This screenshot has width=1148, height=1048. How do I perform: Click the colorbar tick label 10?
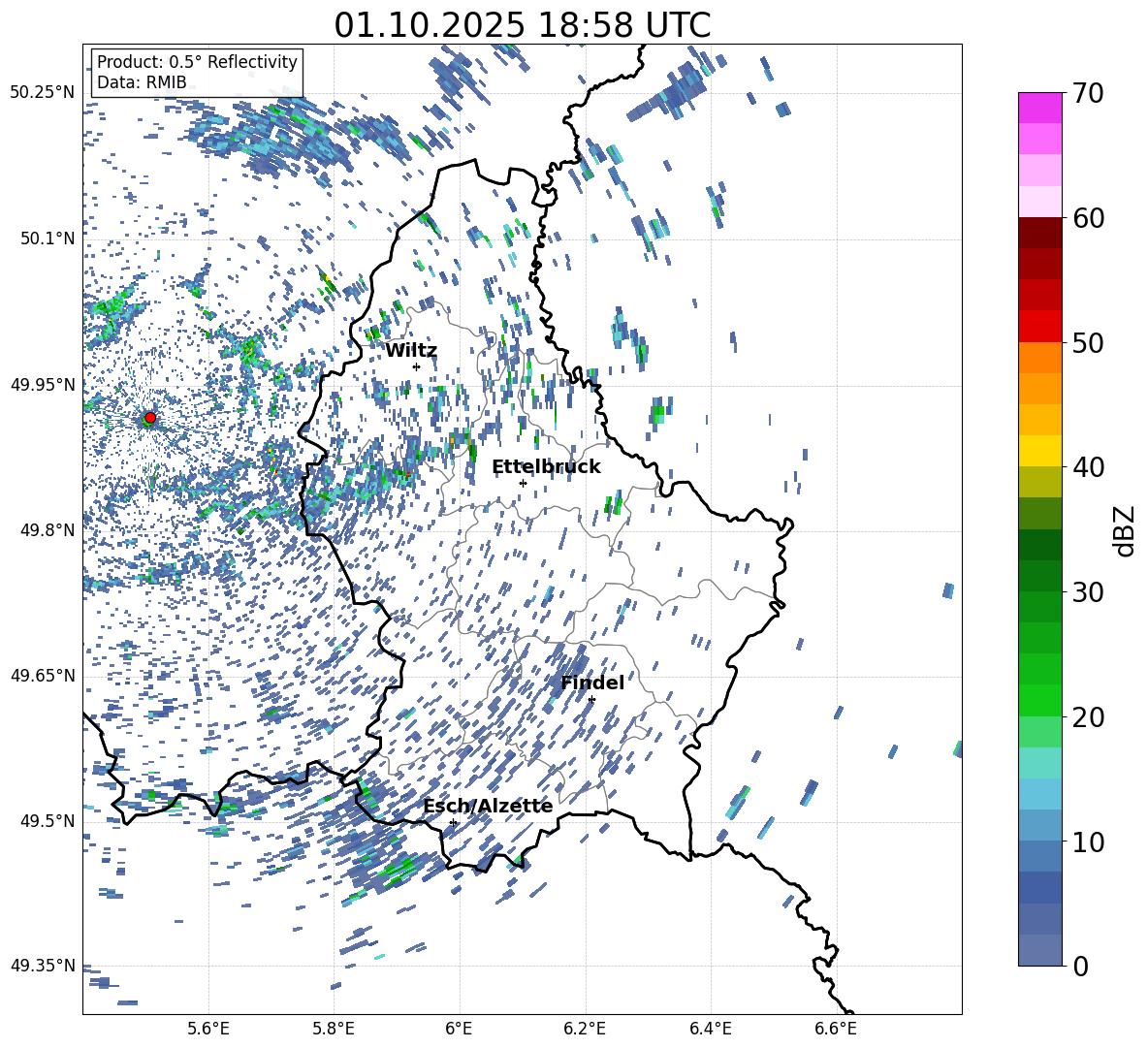(1088, 842)
